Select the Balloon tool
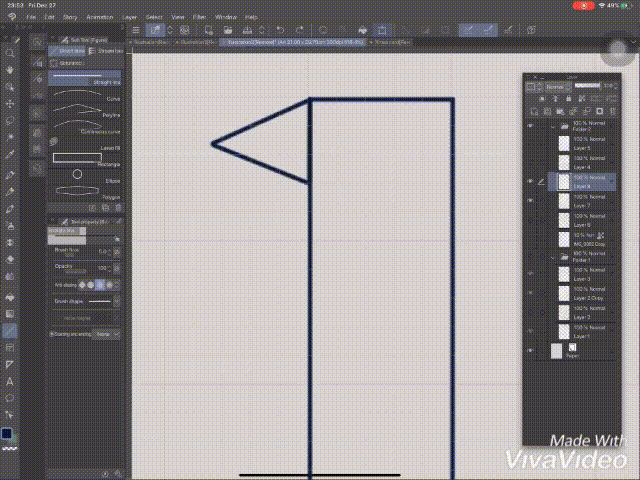The image size is (640, 480). [x=10, y=398]
